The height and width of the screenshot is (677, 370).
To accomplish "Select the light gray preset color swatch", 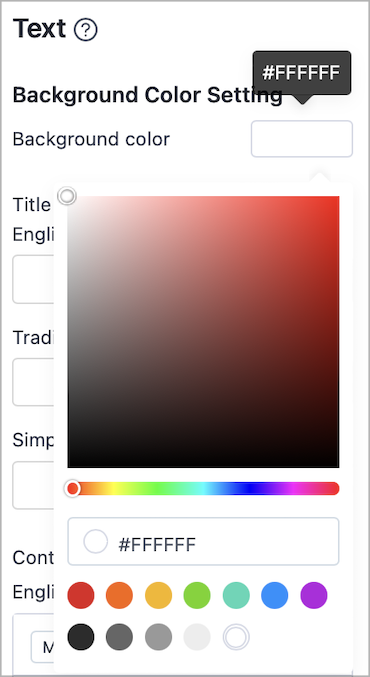I will click(197, 637).
